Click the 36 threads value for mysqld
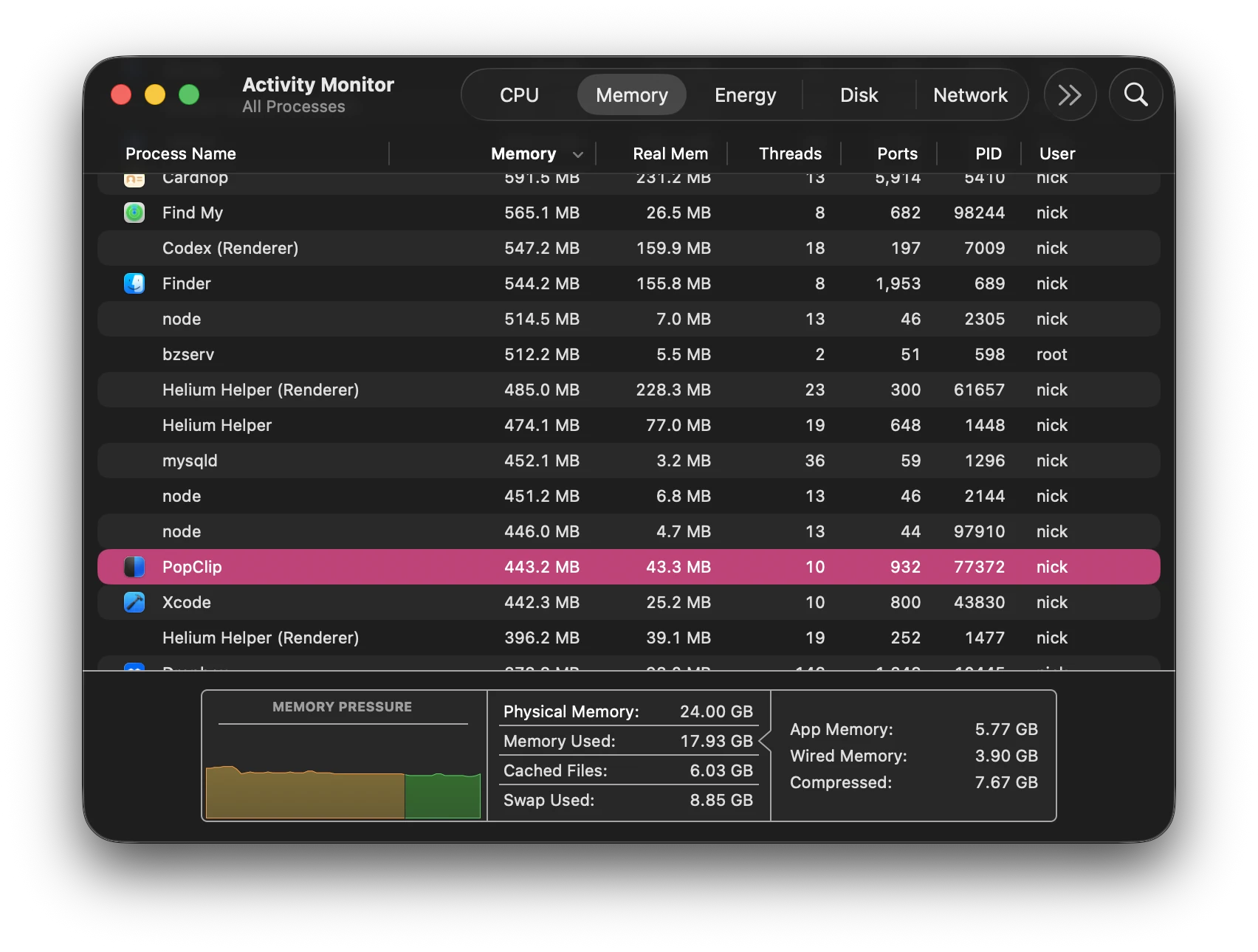The height and width of the screenshot is (952, 1258). click(x=815, y=461)
